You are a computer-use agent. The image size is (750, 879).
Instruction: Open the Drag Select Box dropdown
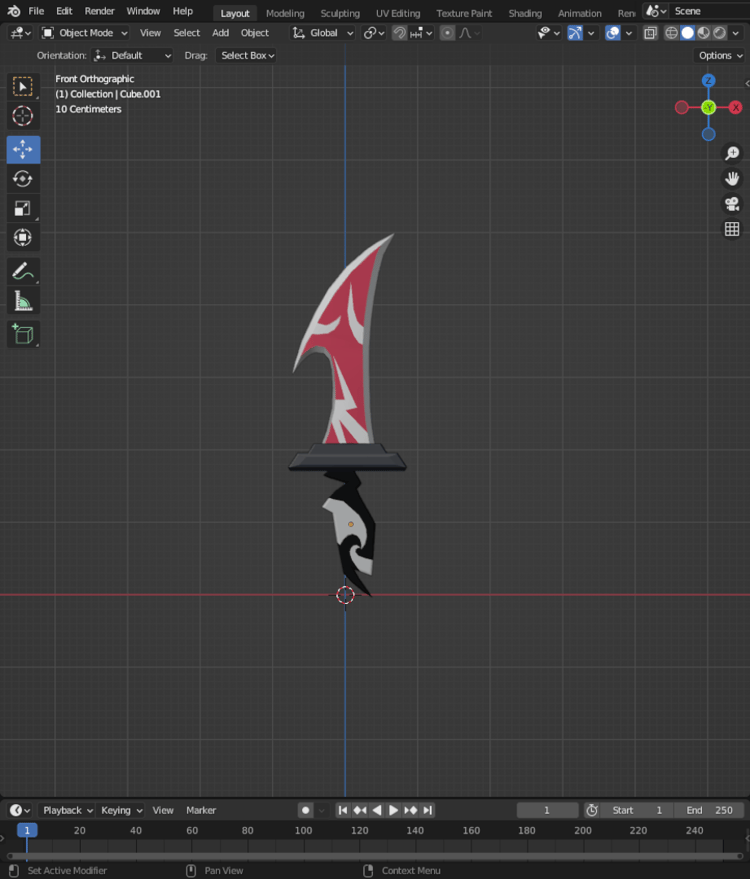[246, 55]
